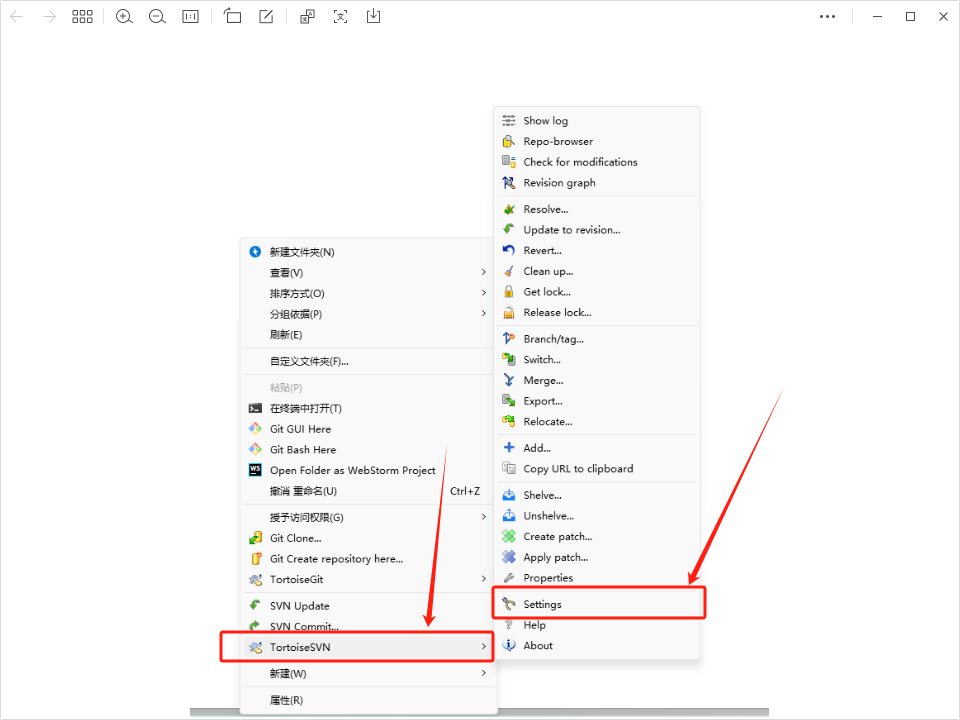This screenshot has height=720, width=960.
Task: Expand the 新建(W) submenu arrow
Action: pos(484,673)
